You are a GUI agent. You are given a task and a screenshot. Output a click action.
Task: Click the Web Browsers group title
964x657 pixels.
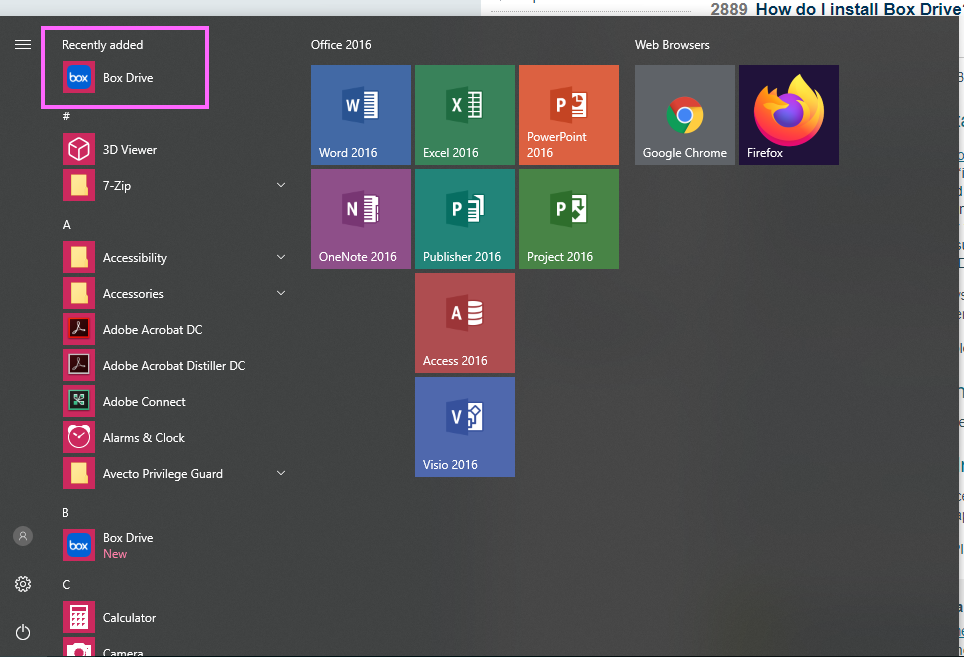pos(672,45)
